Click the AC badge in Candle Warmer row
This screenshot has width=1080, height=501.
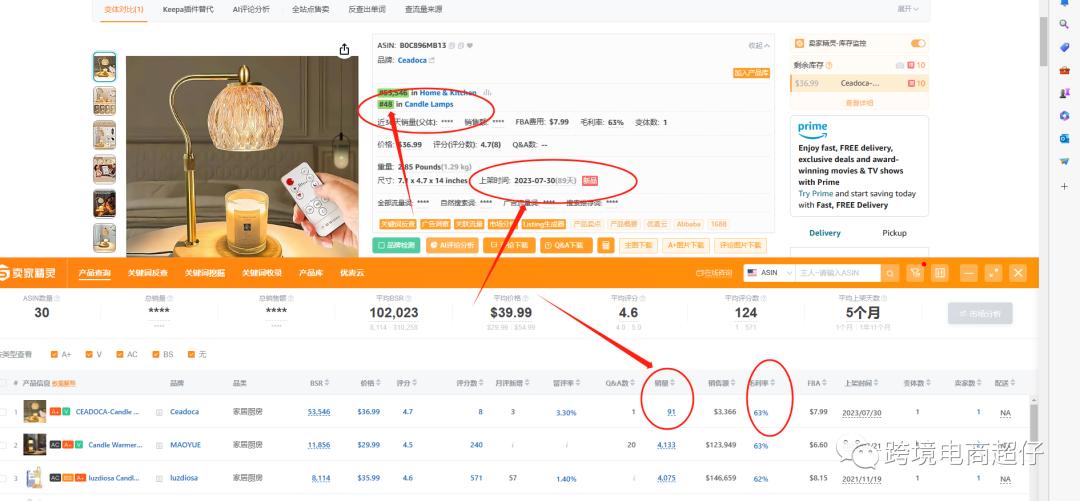55,444
